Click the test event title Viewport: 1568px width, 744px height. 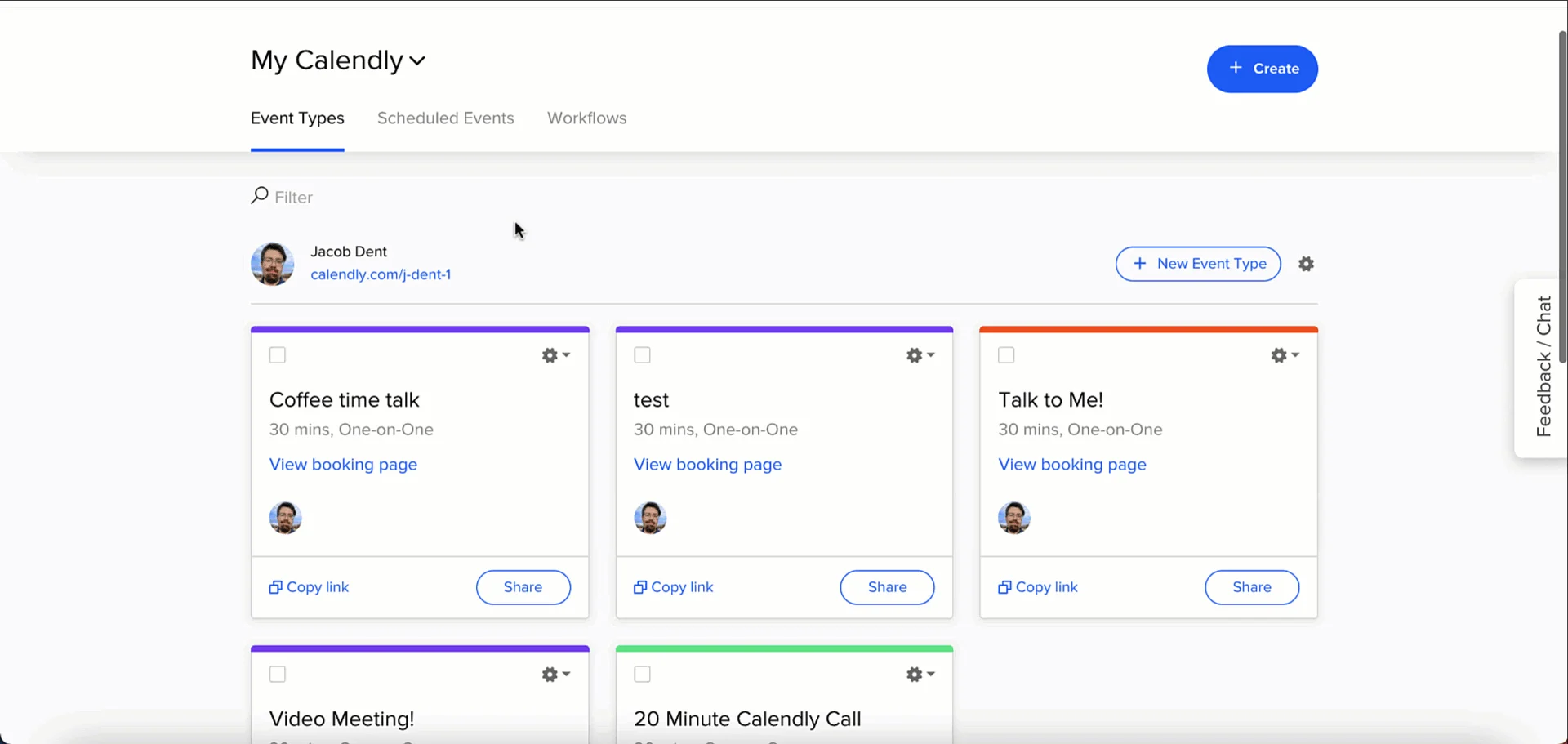(x=651, y=400)
